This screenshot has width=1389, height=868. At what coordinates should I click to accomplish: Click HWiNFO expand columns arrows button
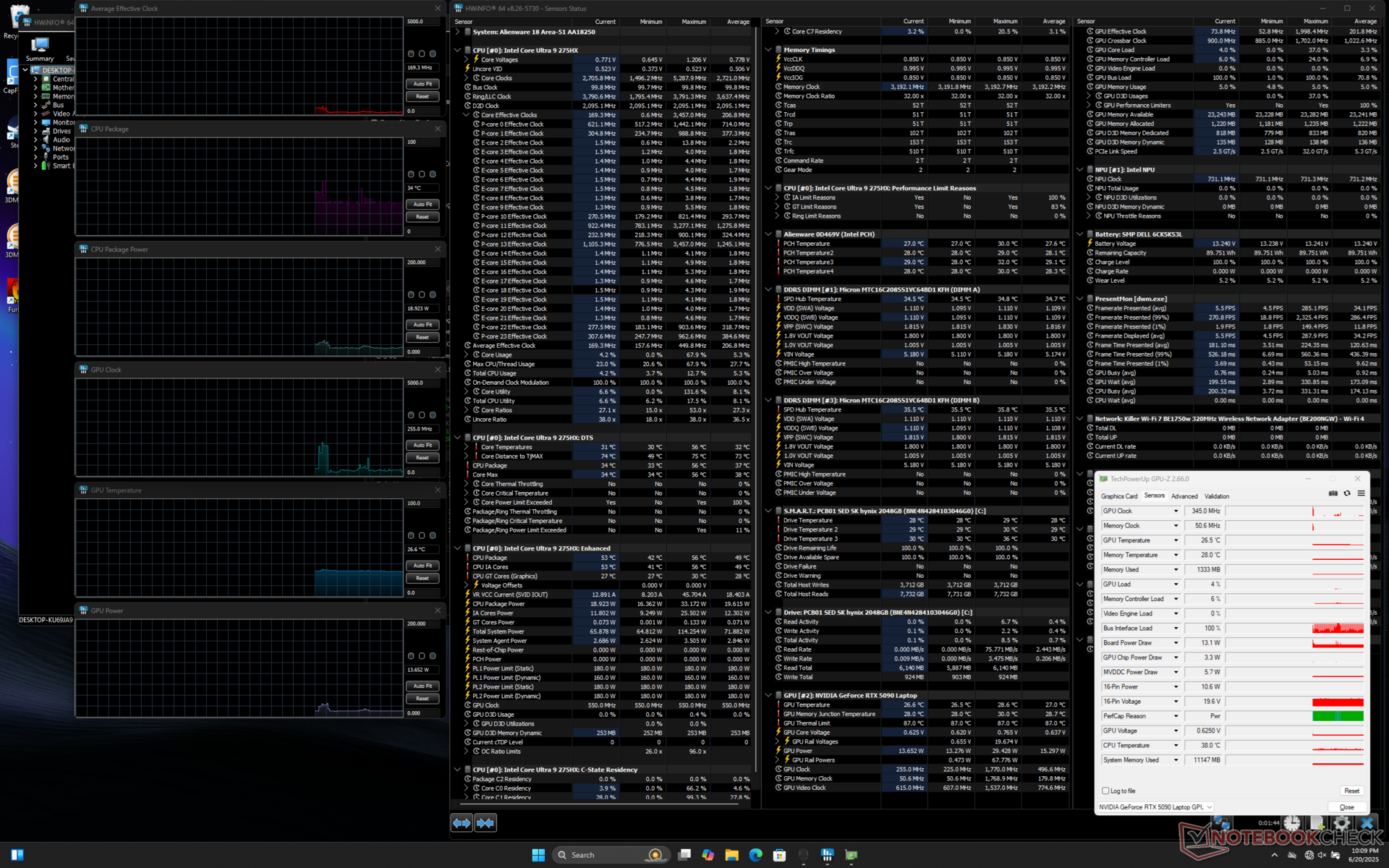(x=462, y=822)
